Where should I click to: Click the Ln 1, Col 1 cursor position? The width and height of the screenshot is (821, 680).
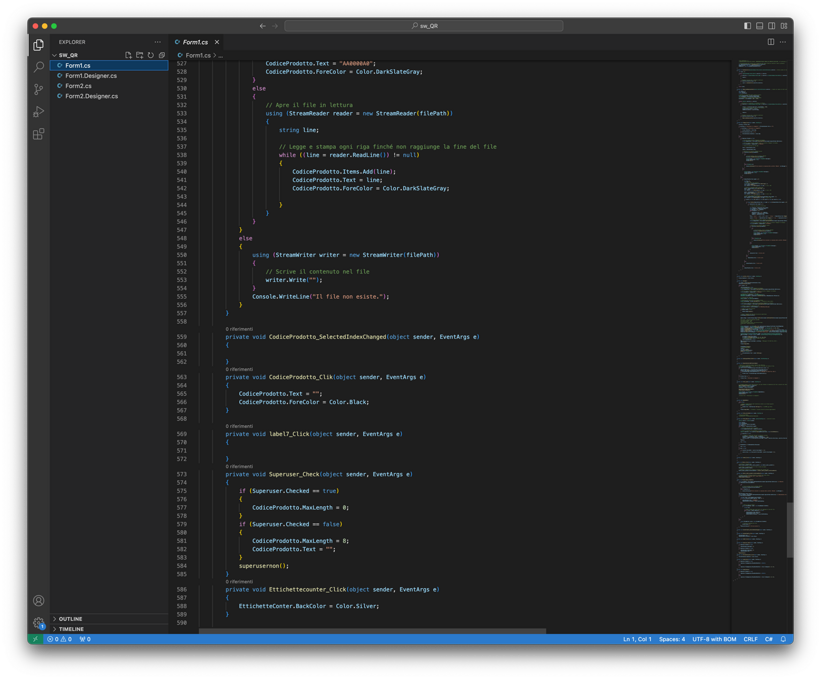pos(637,639)
